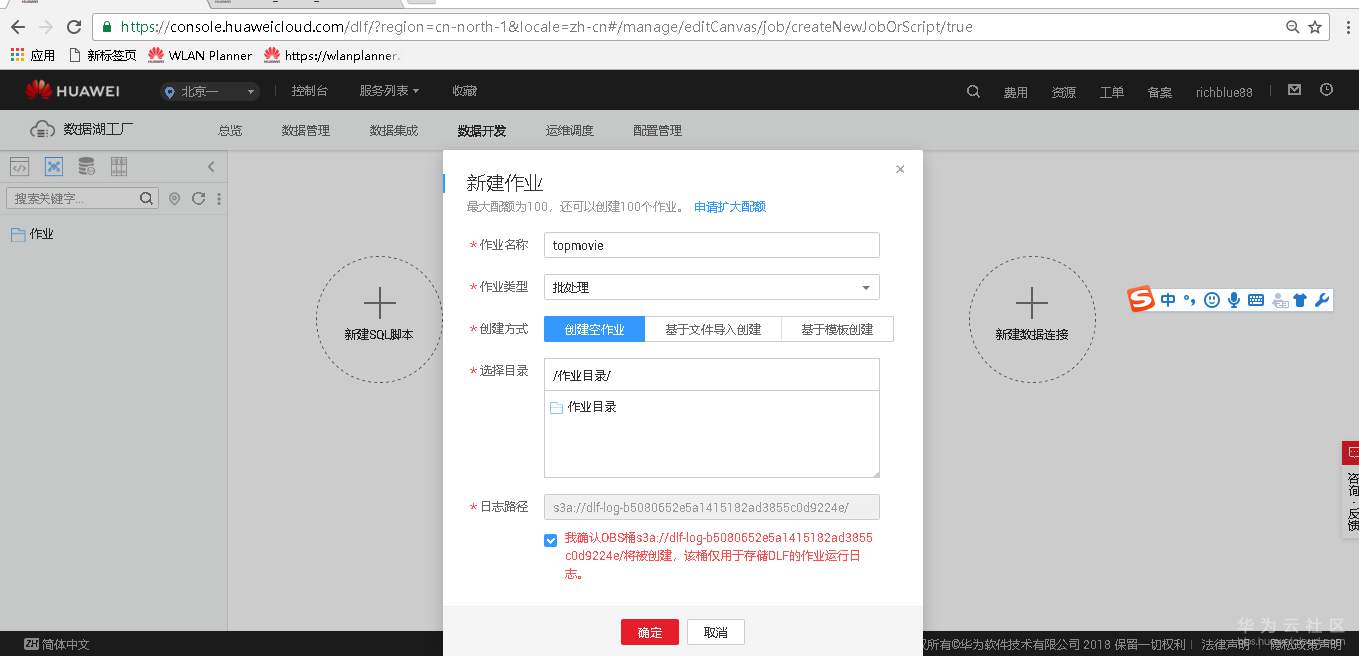Click the Sogou S logo on IME bar
This screenshot has width=1359, height=656.
point(1141,299)
